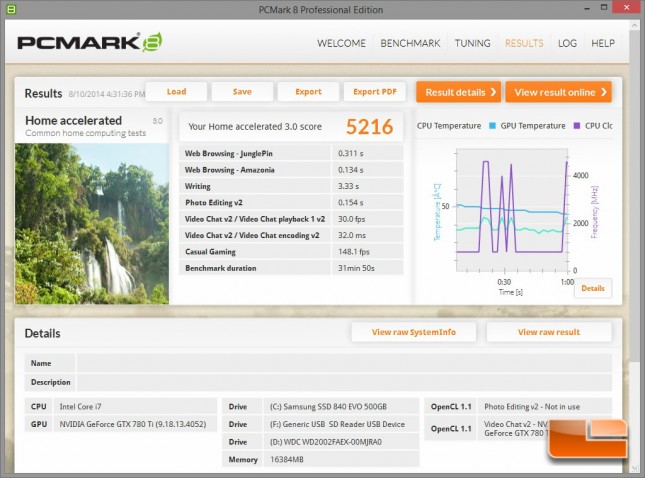This screenshot has width=645, height=478.
Task: Click the Description input field
Action: pos(344,382)
